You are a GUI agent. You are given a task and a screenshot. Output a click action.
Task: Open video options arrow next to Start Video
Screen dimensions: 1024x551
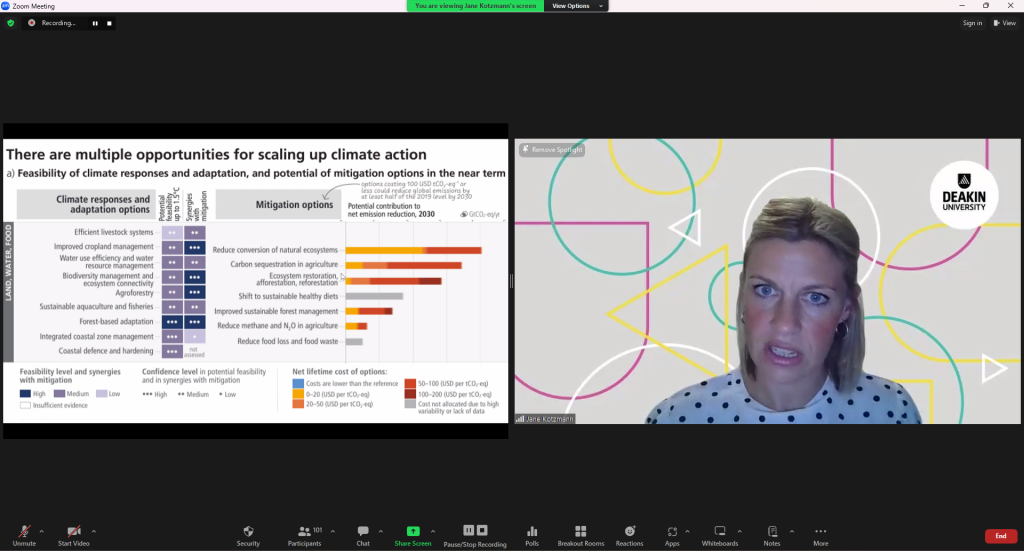(93, 531)
